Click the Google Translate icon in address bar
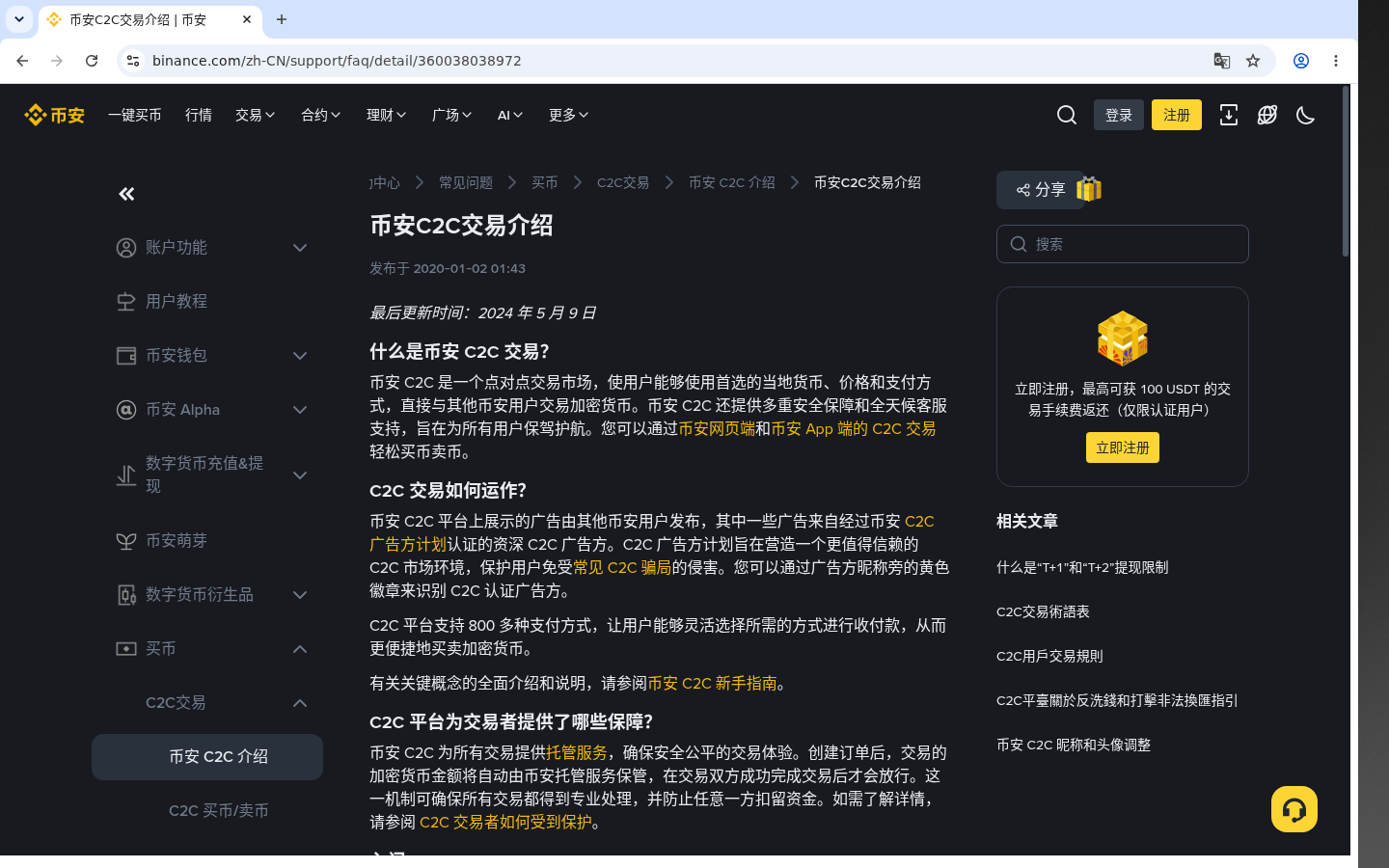Screen dimensions: 1389x868 (1222, 61)
